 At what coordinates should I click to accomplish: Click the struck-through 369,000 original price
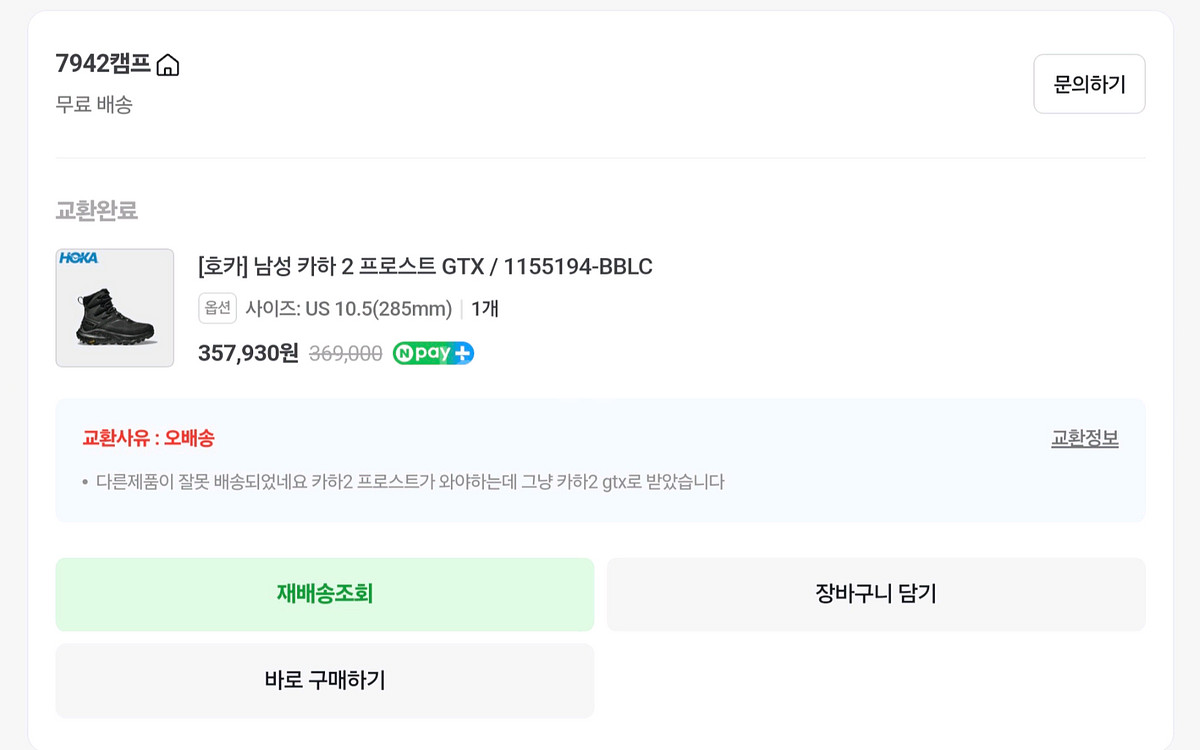click(346, 353)
